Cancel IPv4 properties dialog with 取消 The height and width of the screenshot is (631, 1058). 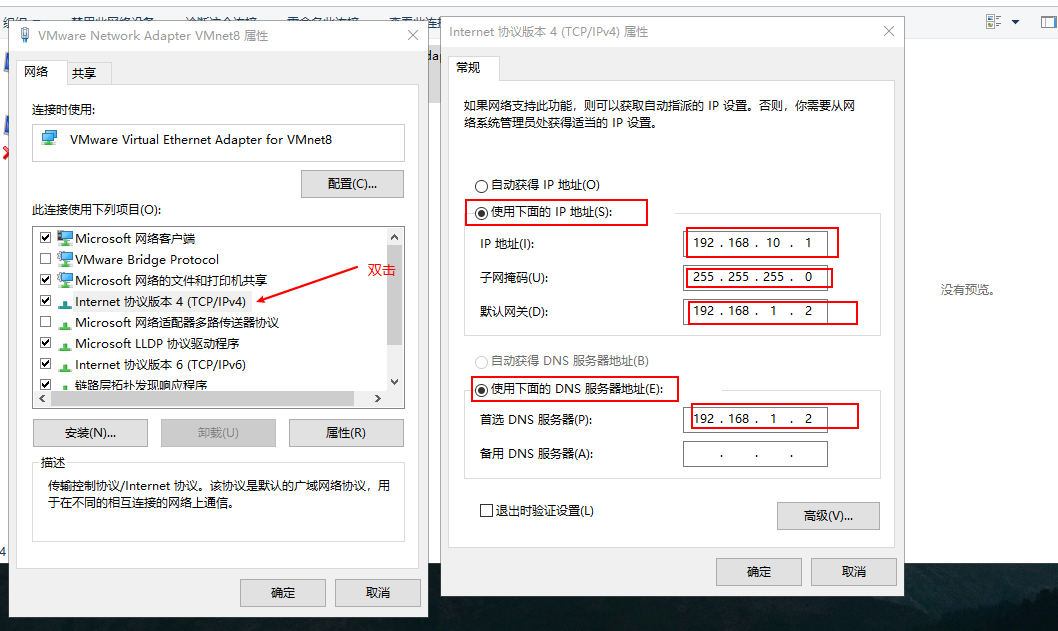854,572
